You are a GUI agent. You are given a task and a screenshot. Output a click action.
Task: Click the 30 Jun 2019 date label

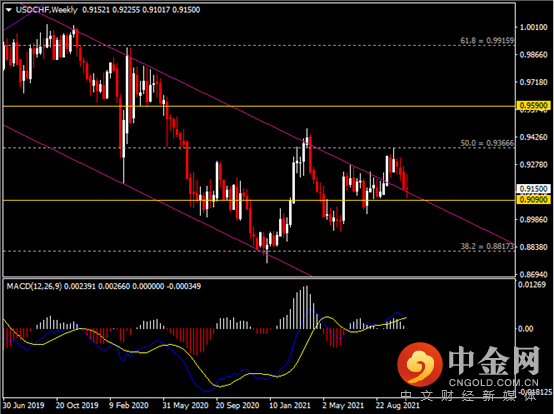(x=23, y=405)
